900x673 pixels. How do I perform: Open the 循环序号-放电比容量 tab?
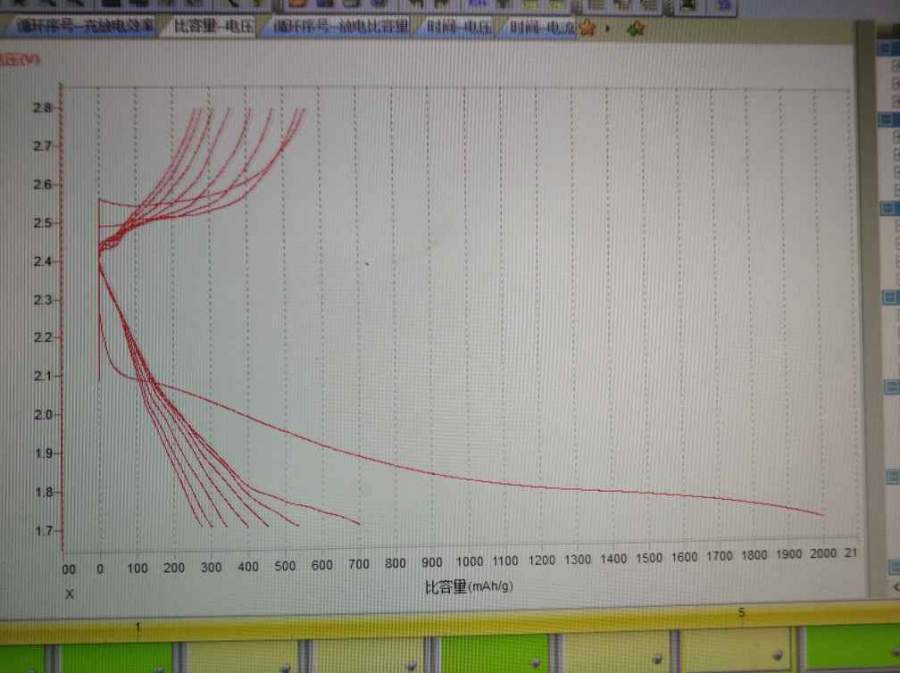pos(340,27)
